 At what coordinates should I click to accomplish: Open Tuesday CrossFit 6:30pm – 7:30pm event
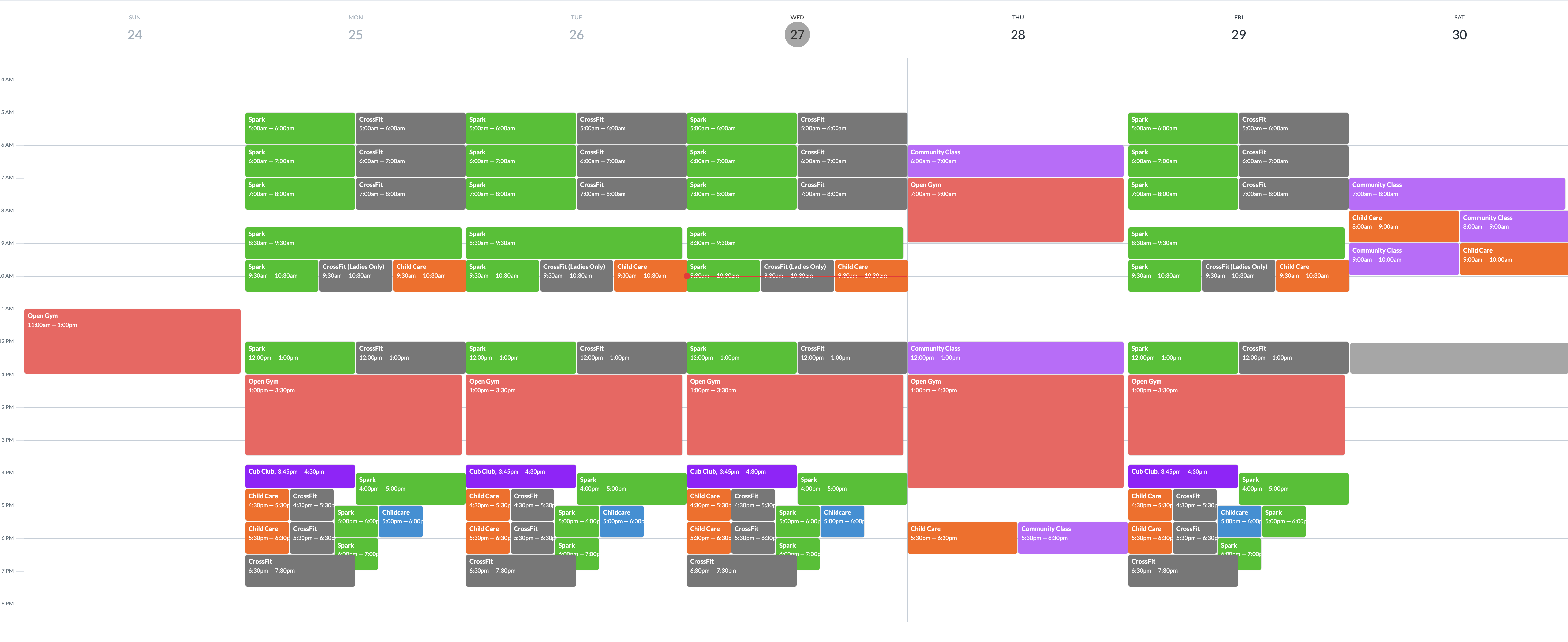(x=520, y=571)
